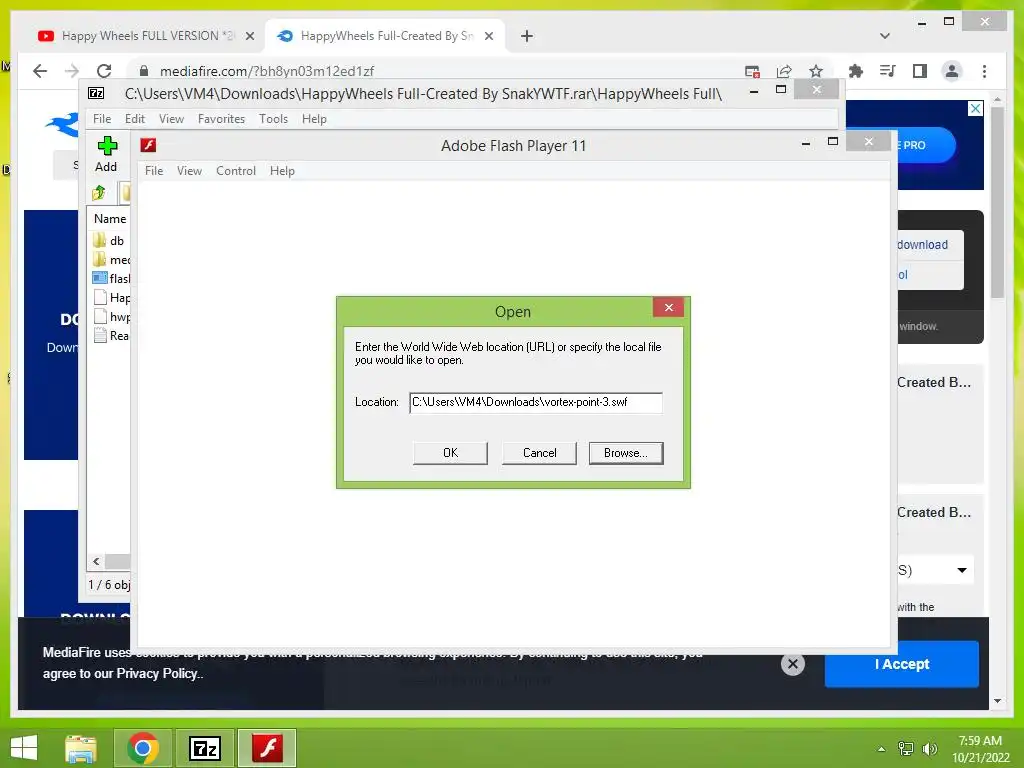Open Chrome extensions puzzle icon
The image size is (1024, 768).
(856, 71)
